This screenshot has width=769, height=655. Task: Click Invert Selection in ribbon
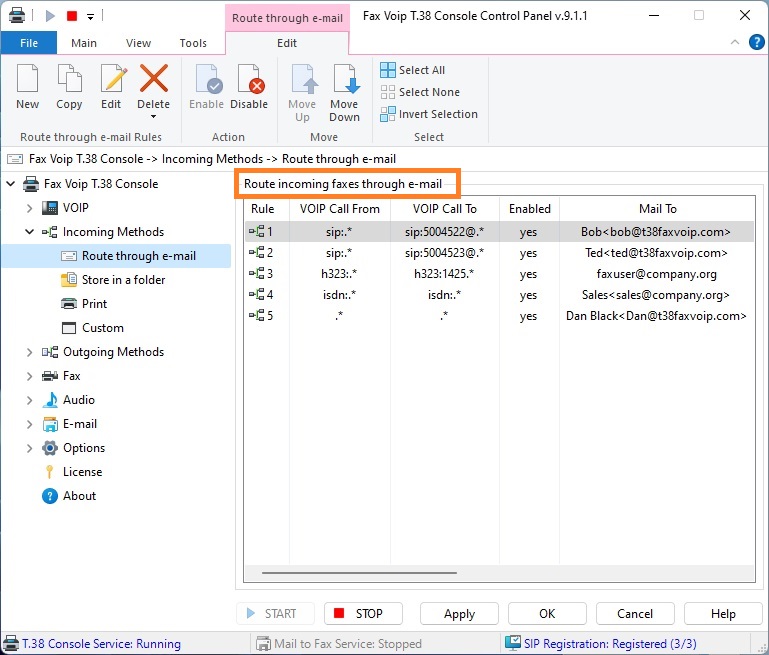pyautogui.click(x=429, y=114)
